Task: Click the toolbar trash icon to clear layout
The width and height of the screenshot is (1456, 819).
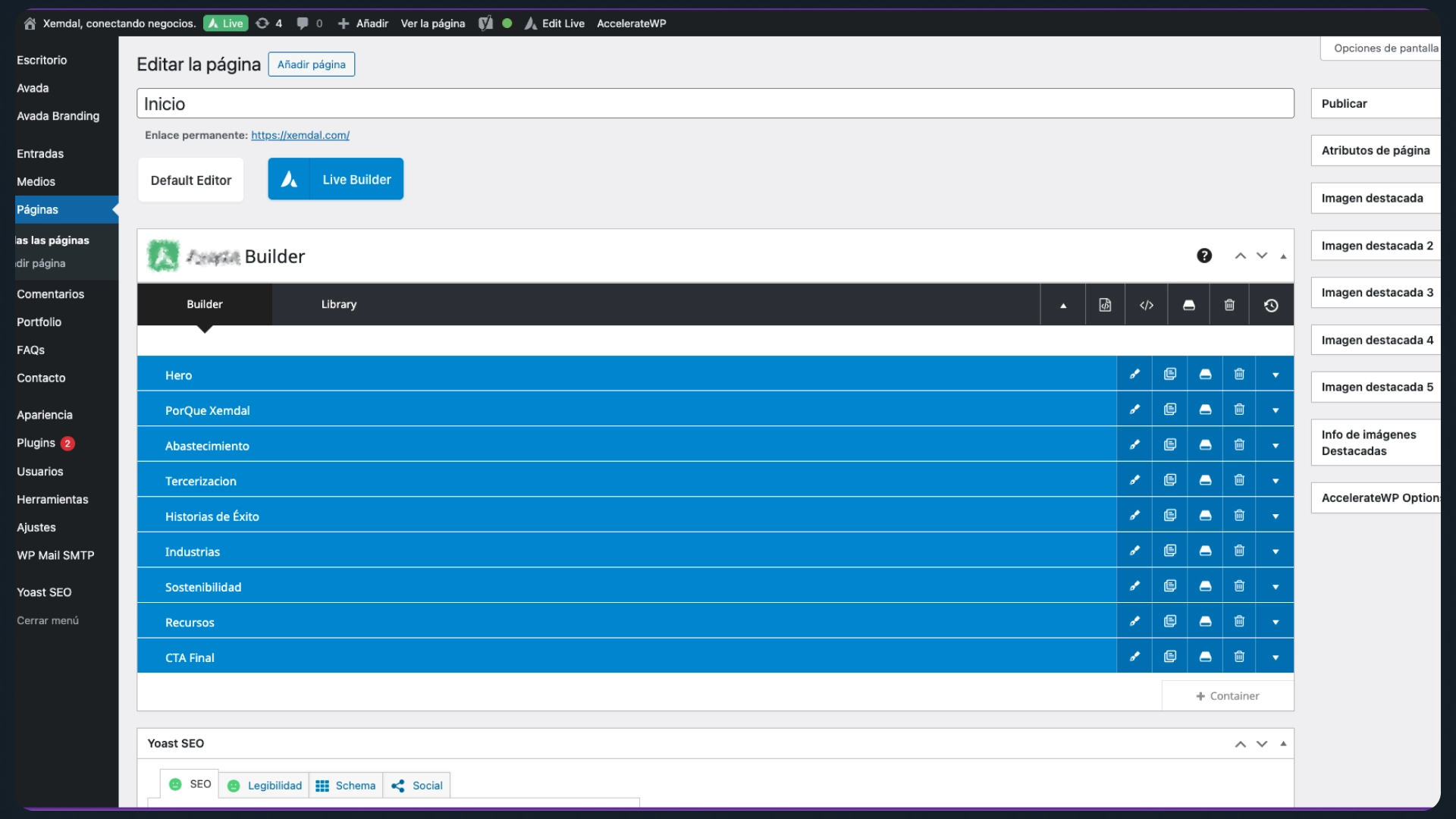Action: click(1229, 305)
